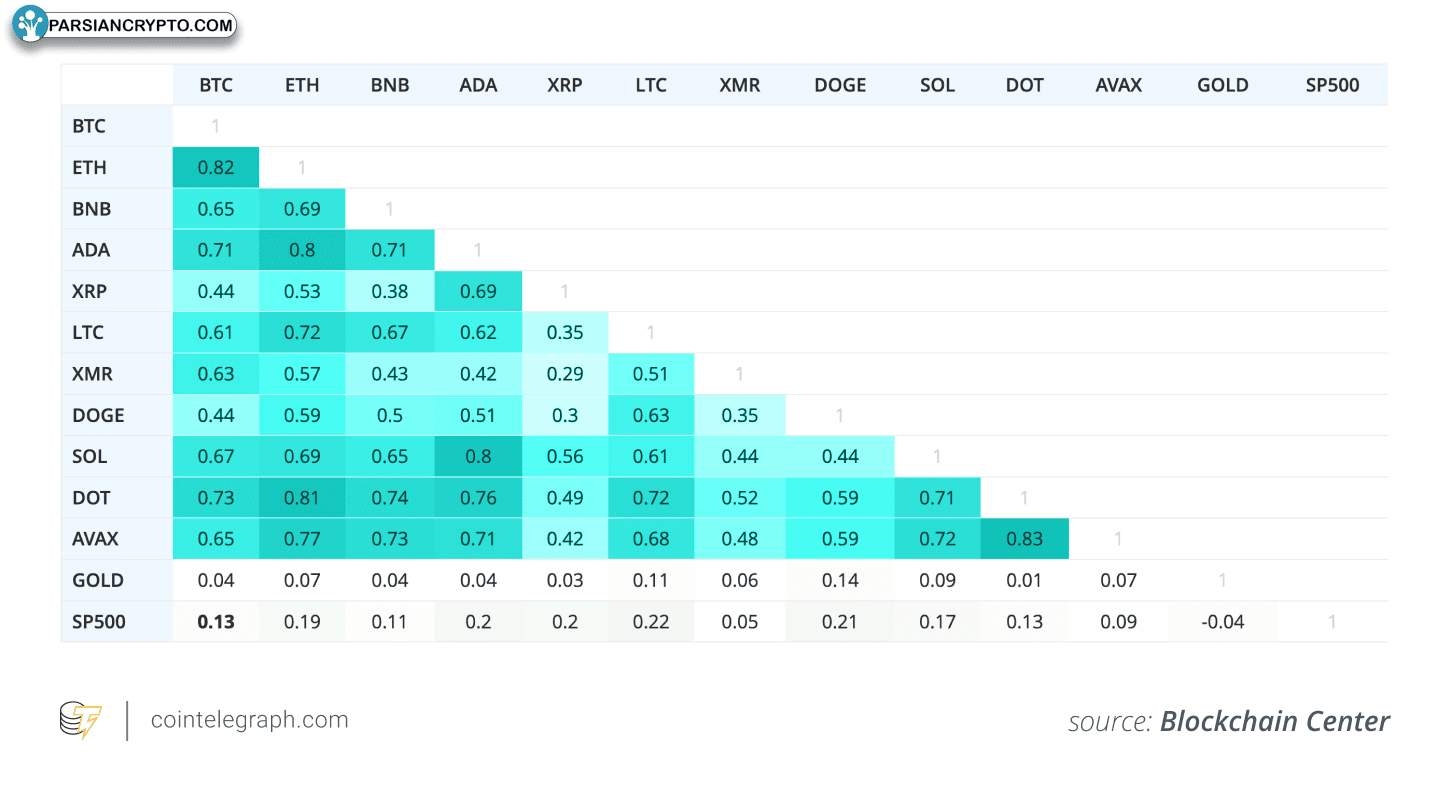Click the ETH row label
This screenshot has height=801, width=1450.
117,167
